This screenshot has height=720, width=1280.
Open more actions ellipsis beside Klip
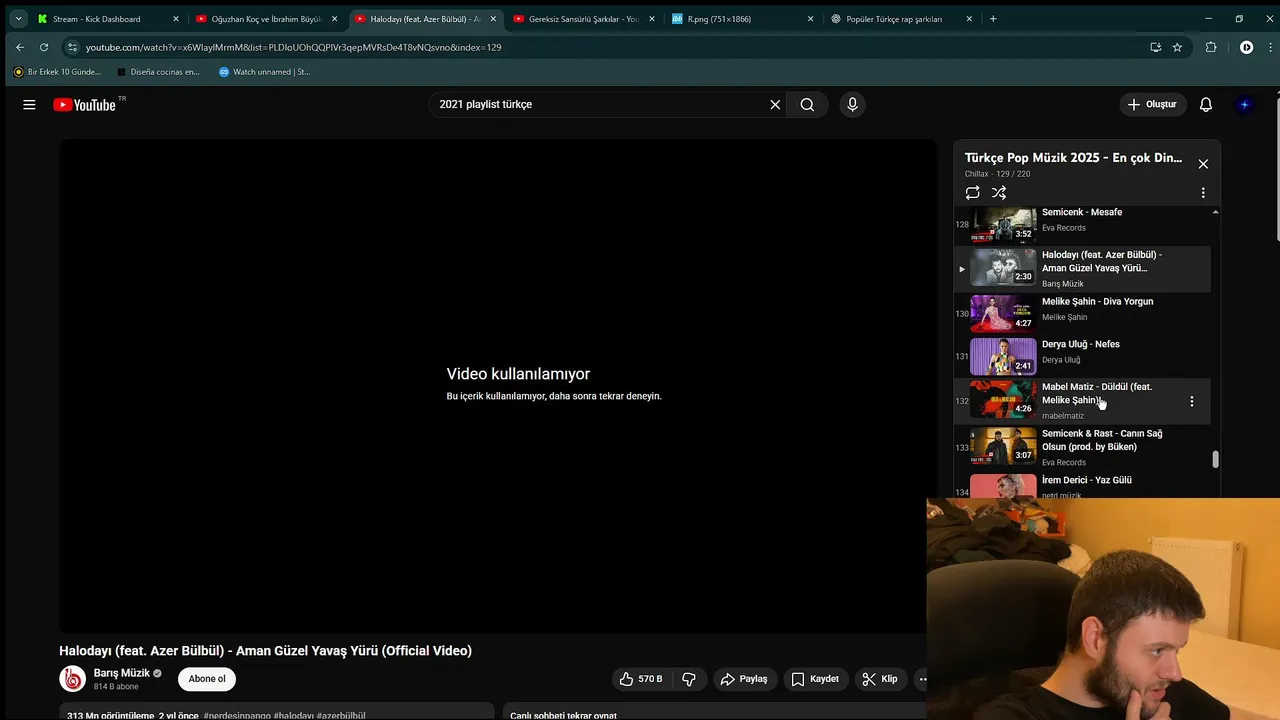click(922, 679)
